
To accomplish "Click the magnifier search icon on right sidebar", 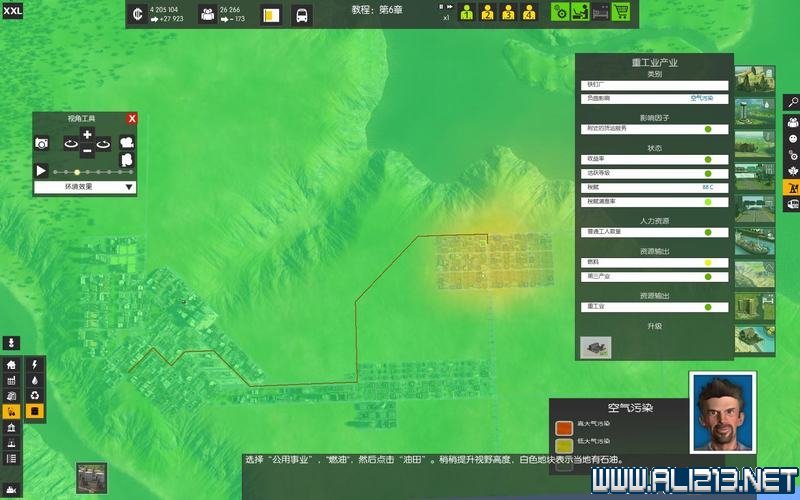I will (792, 102).
